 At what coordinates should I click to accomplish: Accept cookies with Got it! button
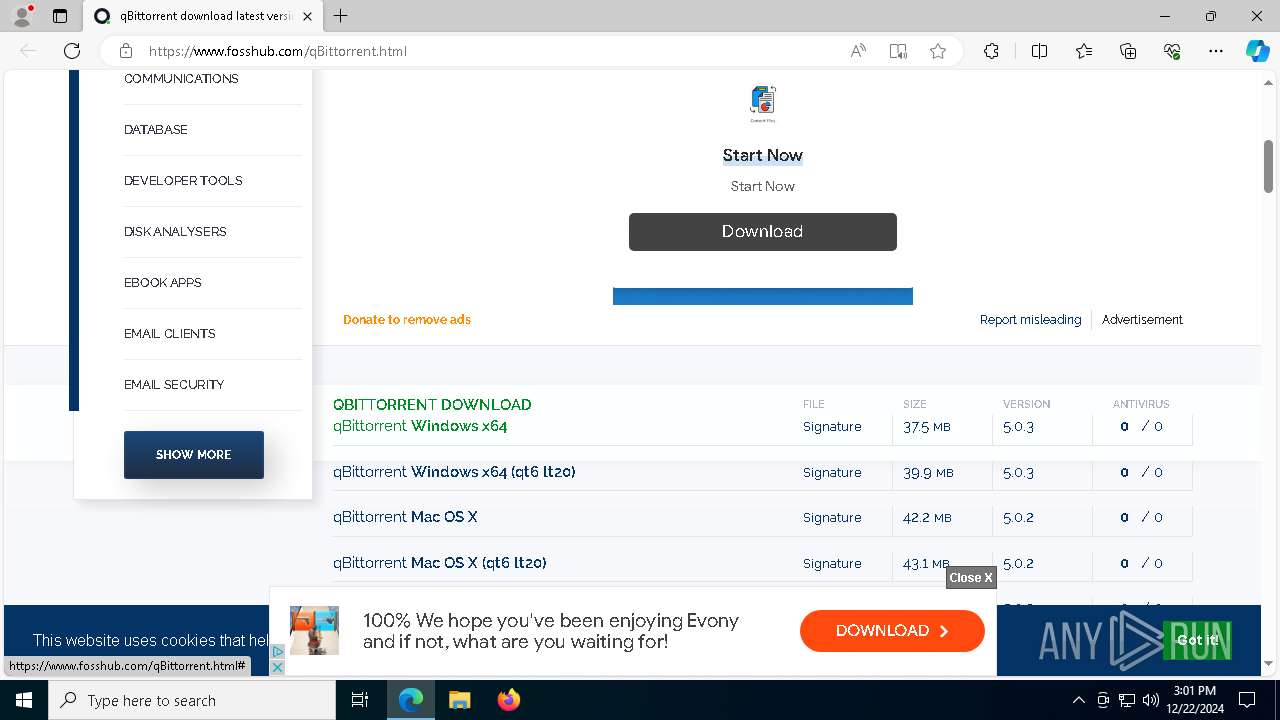(1197, 640)
